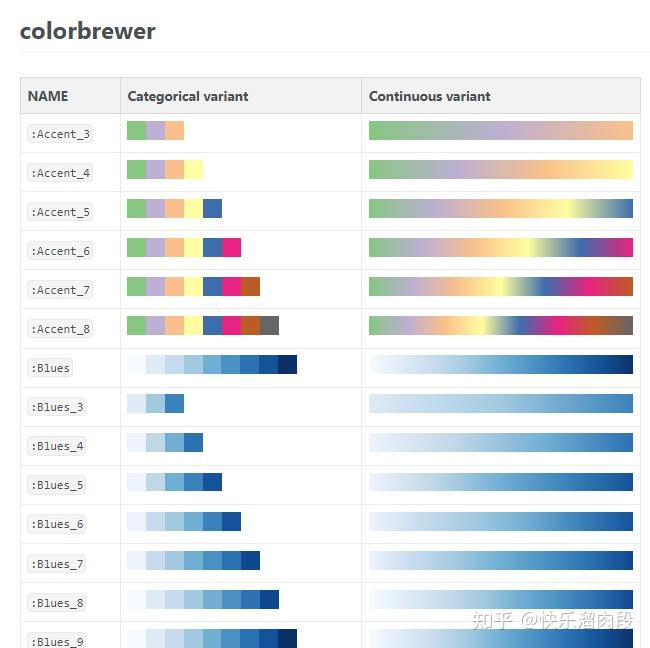650x648 pixels.
Task: Choose the brown swatch in the :Accent_7 row
Action: (250, 287)
